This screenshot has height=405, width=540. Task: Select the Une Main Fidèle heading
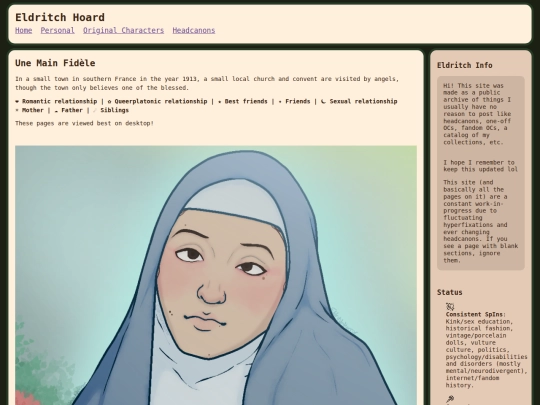pyautogui.click(x=55, y=63)
